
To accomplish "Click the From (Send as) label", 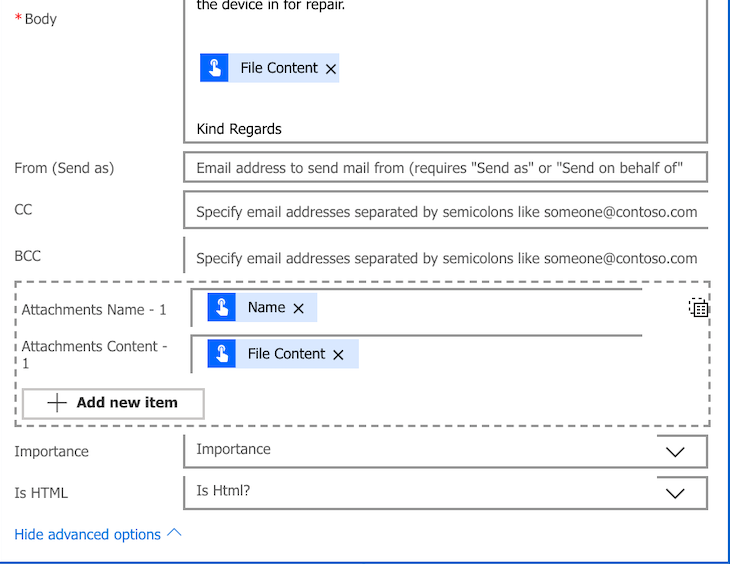I will pyautogui.click(x=64, y=168).
